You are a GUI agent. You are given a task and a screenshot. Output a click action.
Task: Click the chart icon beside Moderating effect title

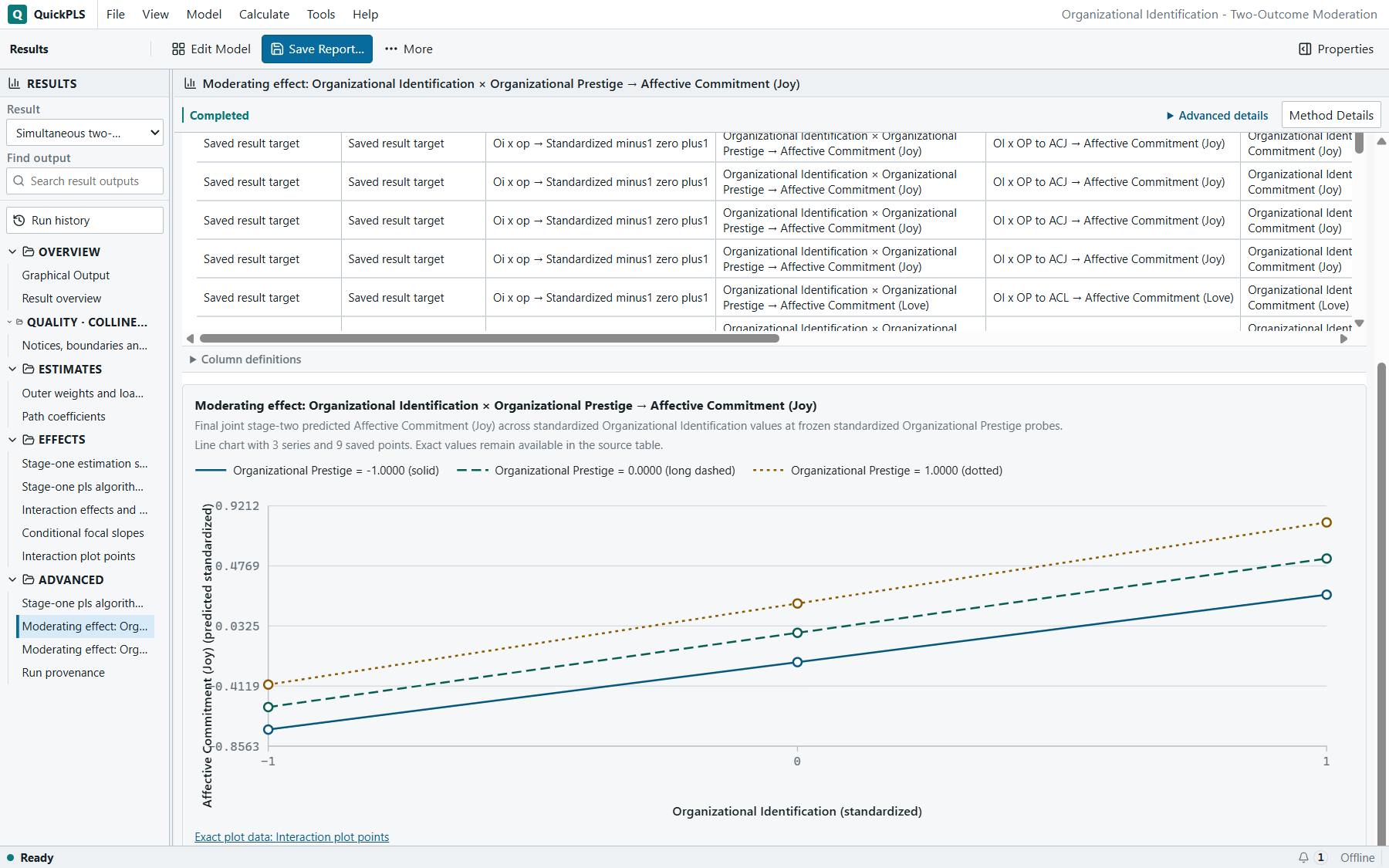coord(190,83)
